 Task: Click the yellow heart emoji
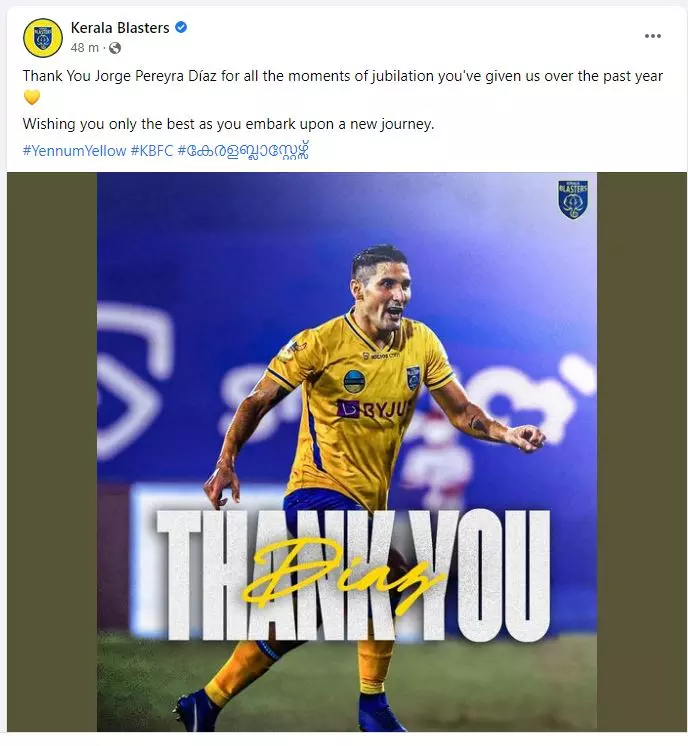[x=32, y=98]
